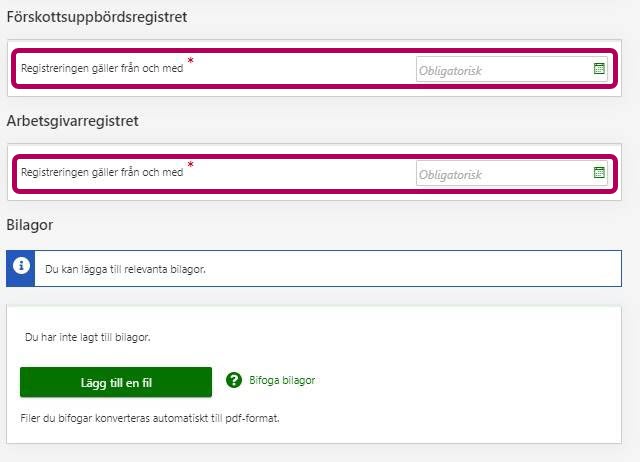Click Arbetsgivarregistret's Registreringen gäller från och med label

click(x=102, y=173)
